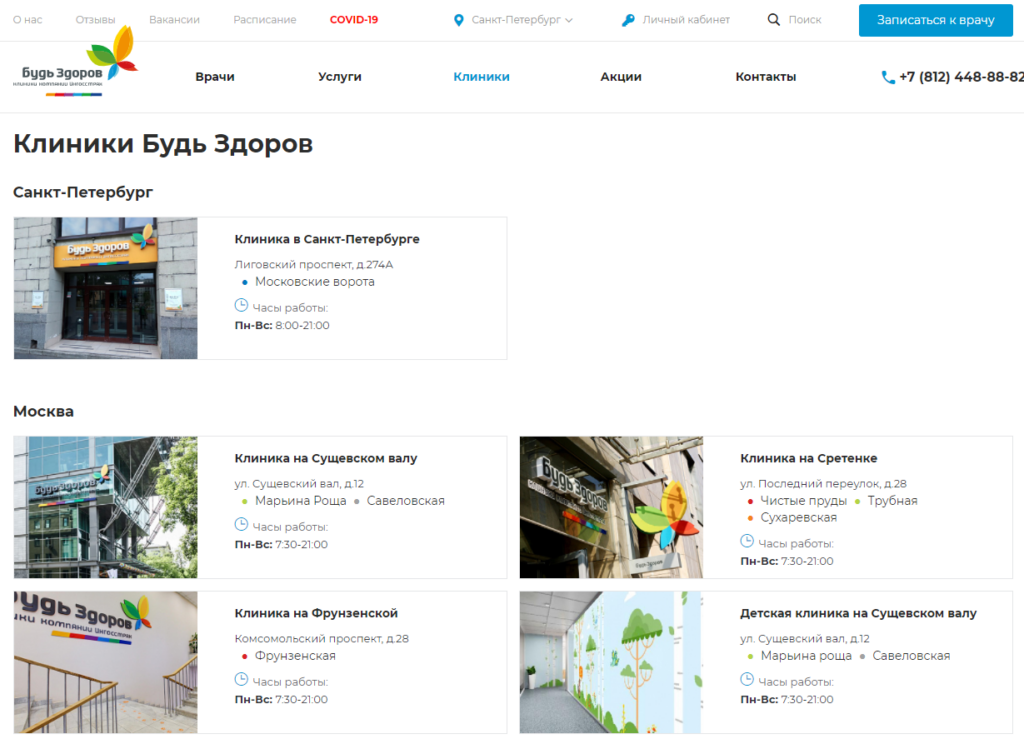Open Saint Petersburg clinic entrance photo
Viewport: 1024px width, 739px height.
[x=106, y=288]
